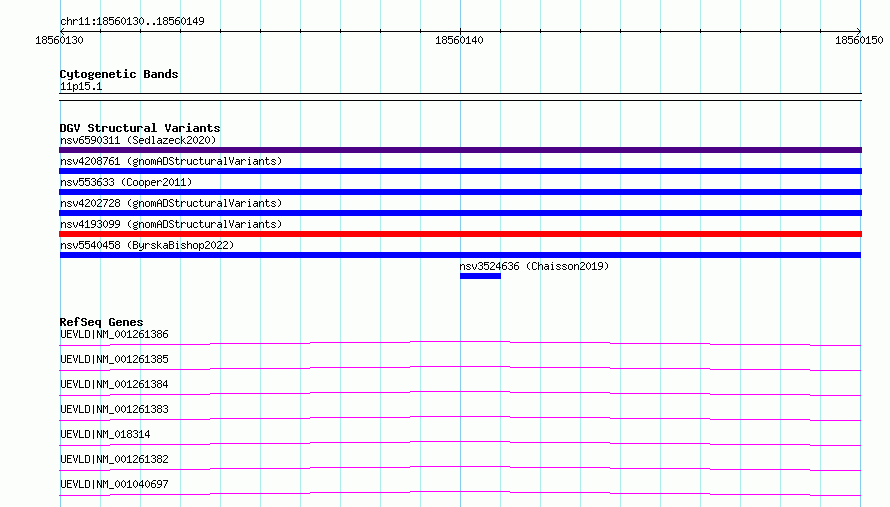Image resolution: width=890 pixels, height=507 pixels.
Task: Open variant nsv5540458 (ByrskaBishop2022) label
Action: (147, 245)
